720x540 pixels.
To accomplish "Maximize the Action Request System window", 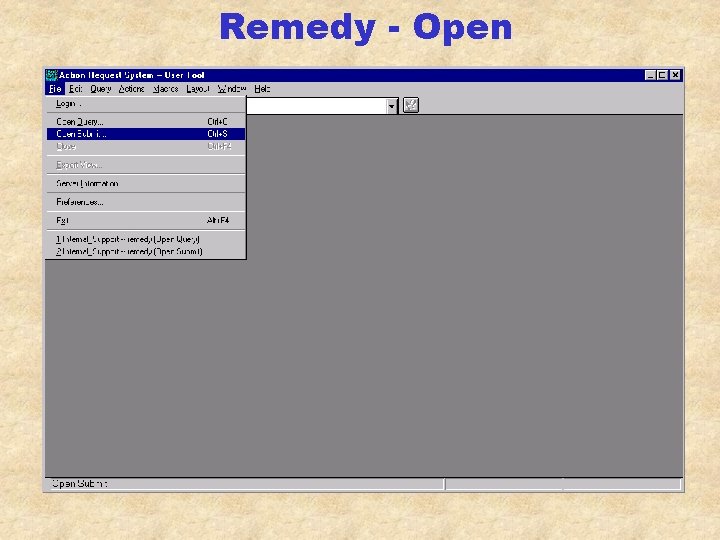I will [x=662, y=75].
